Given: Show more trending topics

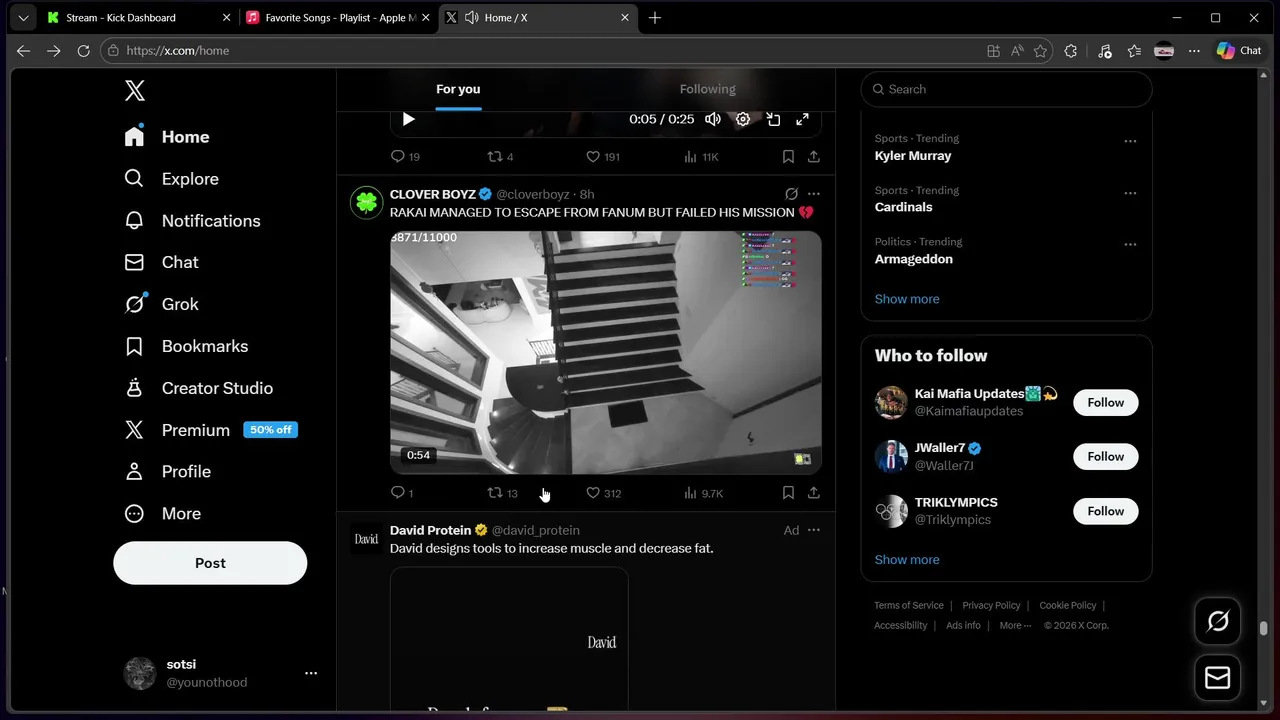Looking at the screenshot, I should 907,299.
